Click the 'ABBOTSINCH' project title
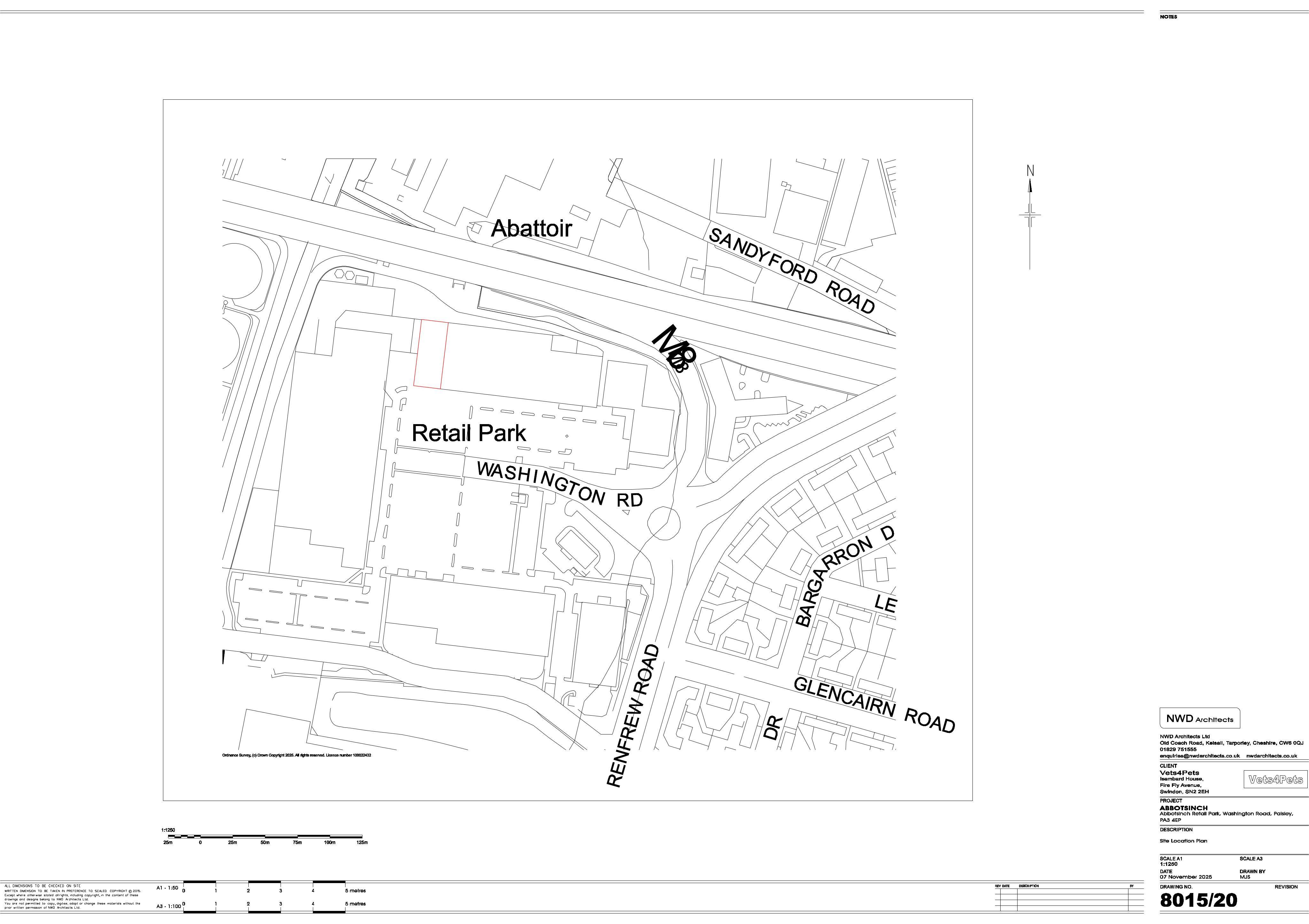Viewport: 1309px width, 924px height. 1184,808
